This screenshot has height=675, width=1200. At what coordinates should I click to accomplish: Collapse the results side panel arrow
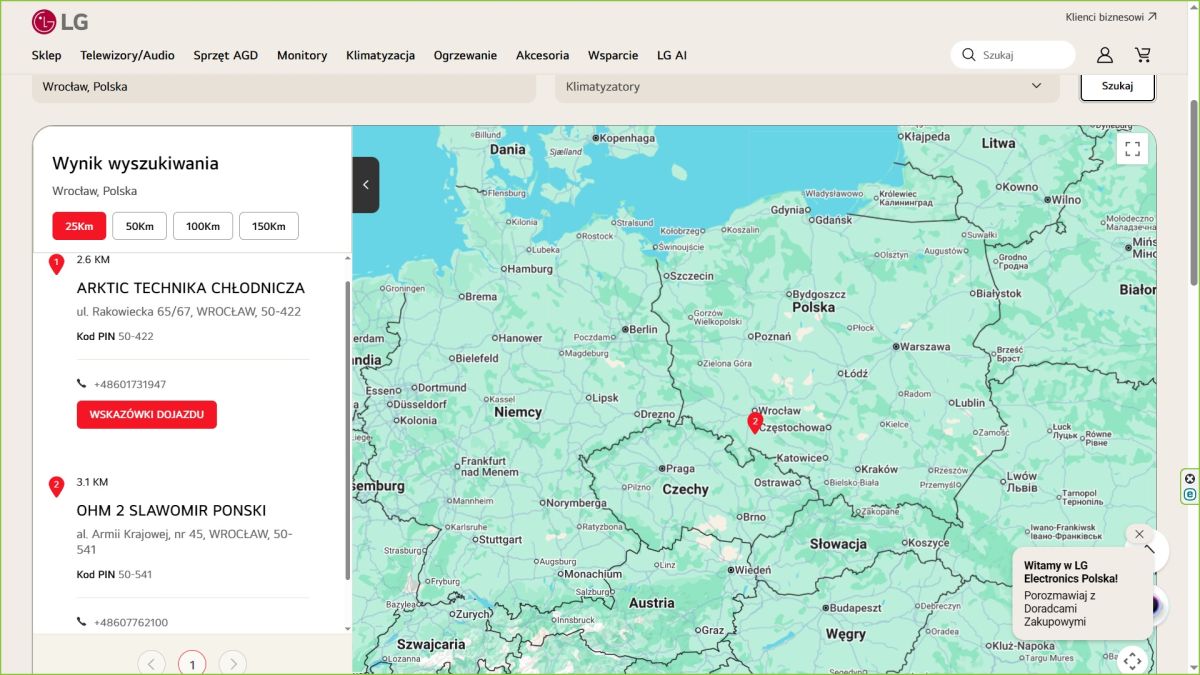[366, 185]
